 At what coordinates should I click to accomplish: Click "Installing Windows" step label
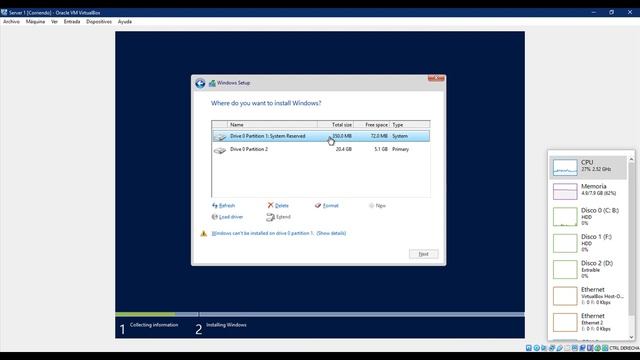(226, 325)
